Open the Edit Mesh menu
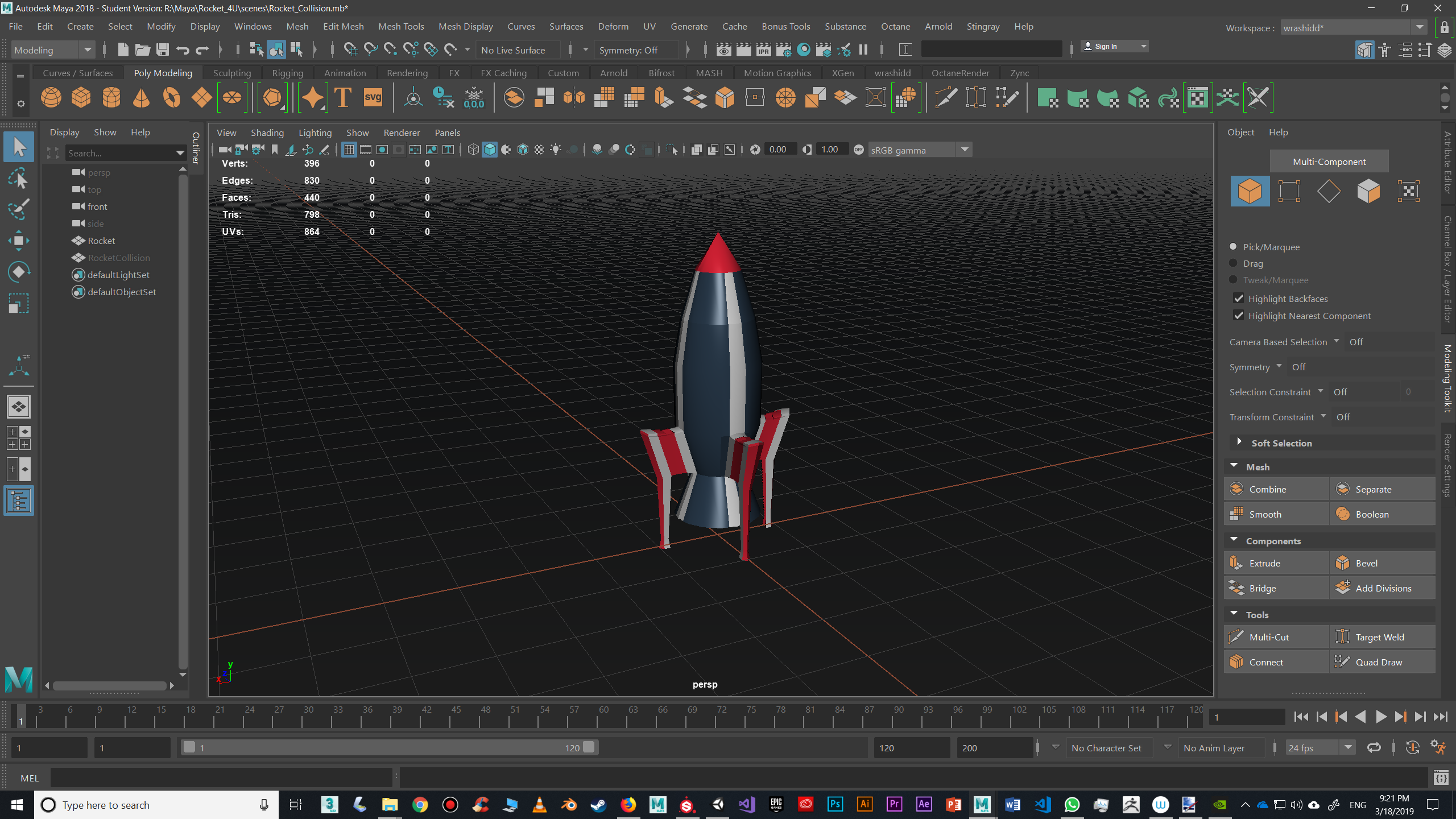 343,26
